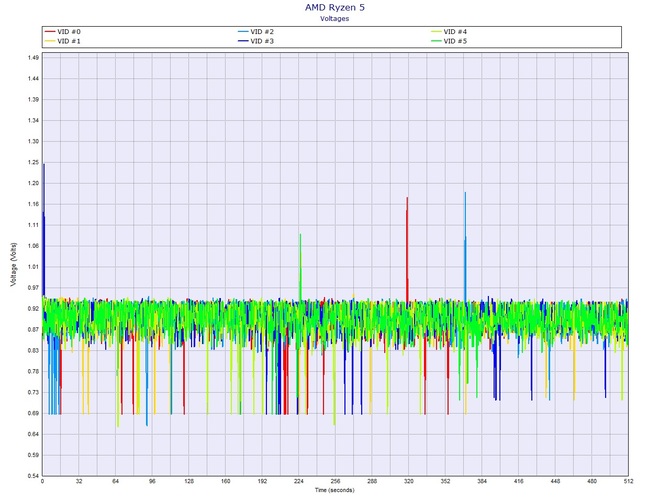Click the red voltage spike near 320 seconds
Image resolution: width=670 pixels, height=502 pixels.
click(x=407, y=250)
